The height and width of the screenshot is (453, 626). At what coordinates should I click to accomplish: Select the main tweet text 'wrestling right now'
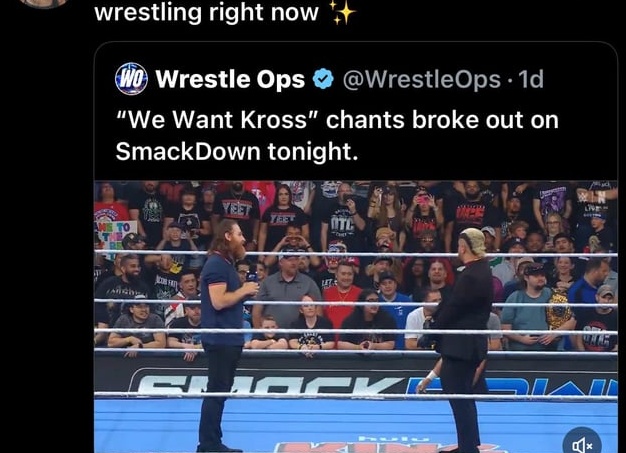pyautogui.click(x=206, y=12)
